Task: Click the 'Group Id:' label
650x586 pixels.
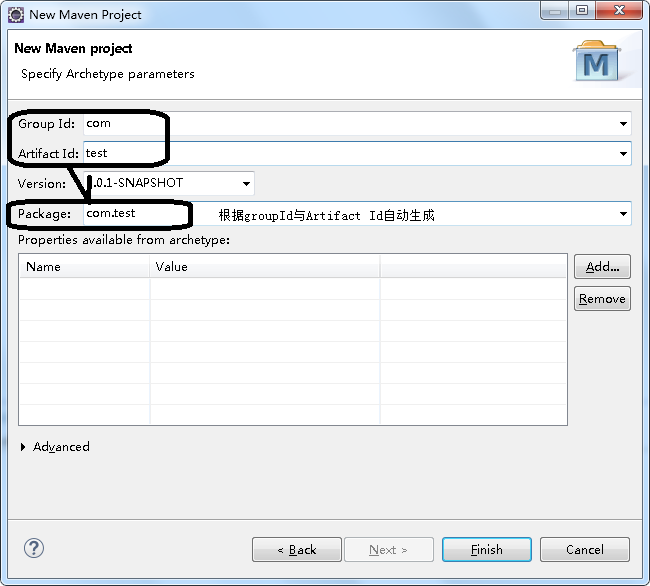Action: [46, 124]
